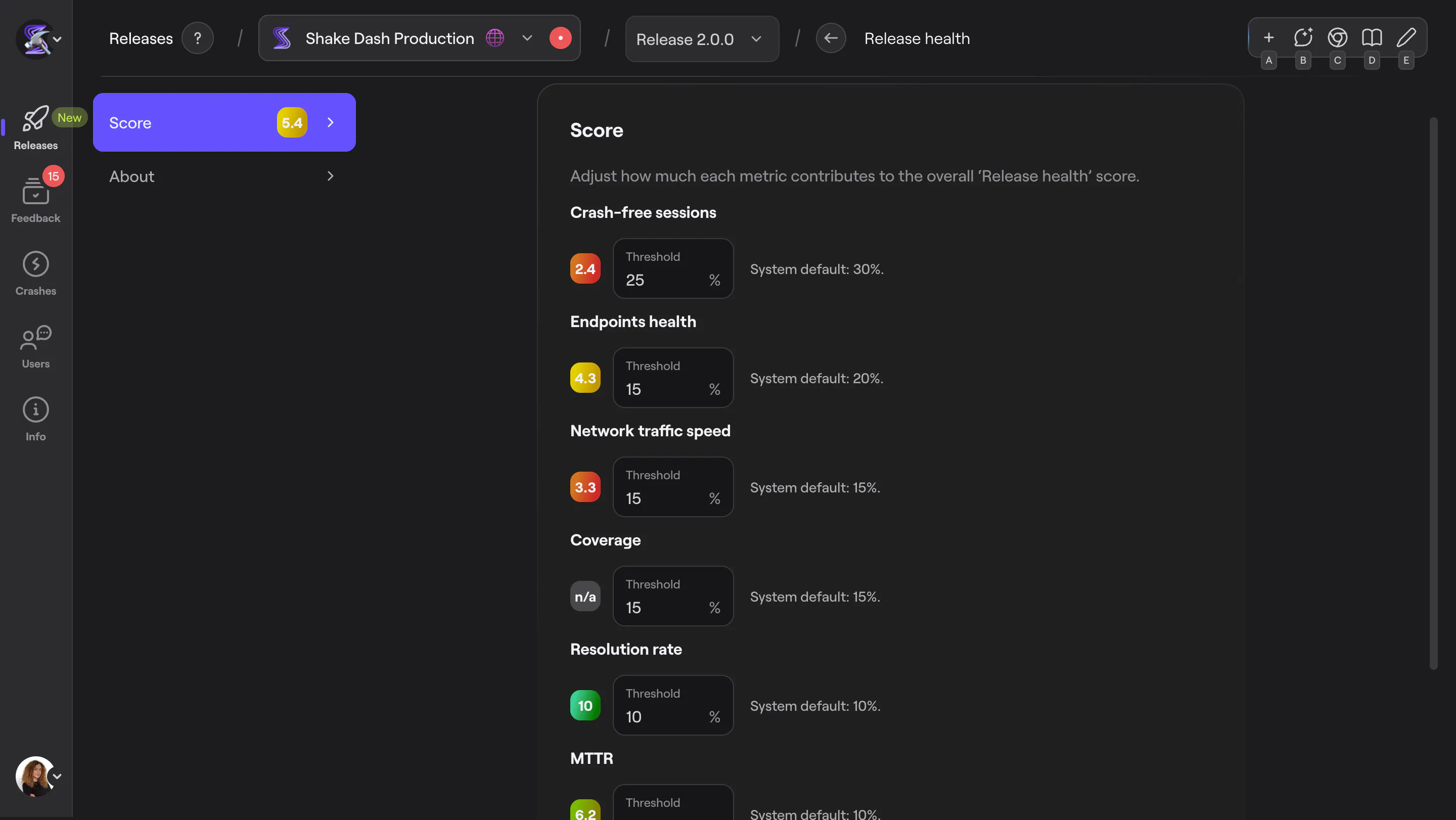
Task: Open the Feedback section in sidebar
Action: (35, 200)
